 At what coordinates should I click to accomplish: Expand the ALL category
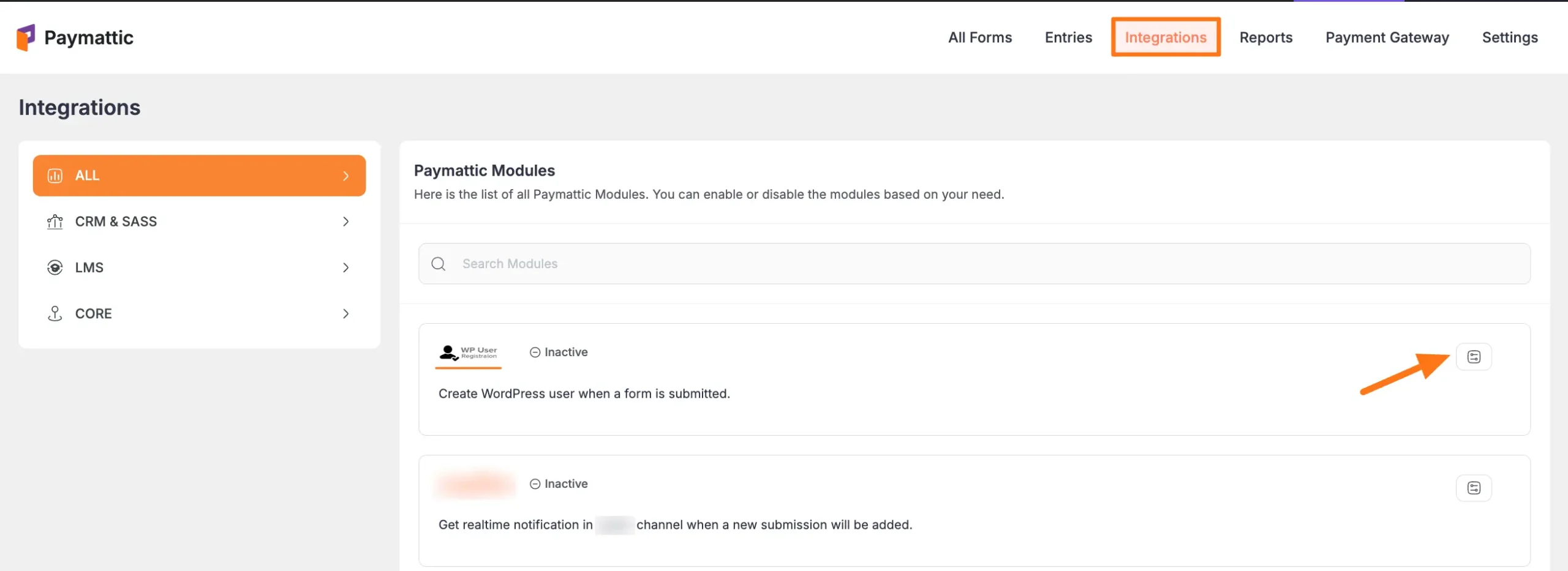click(x=347, y=176)
